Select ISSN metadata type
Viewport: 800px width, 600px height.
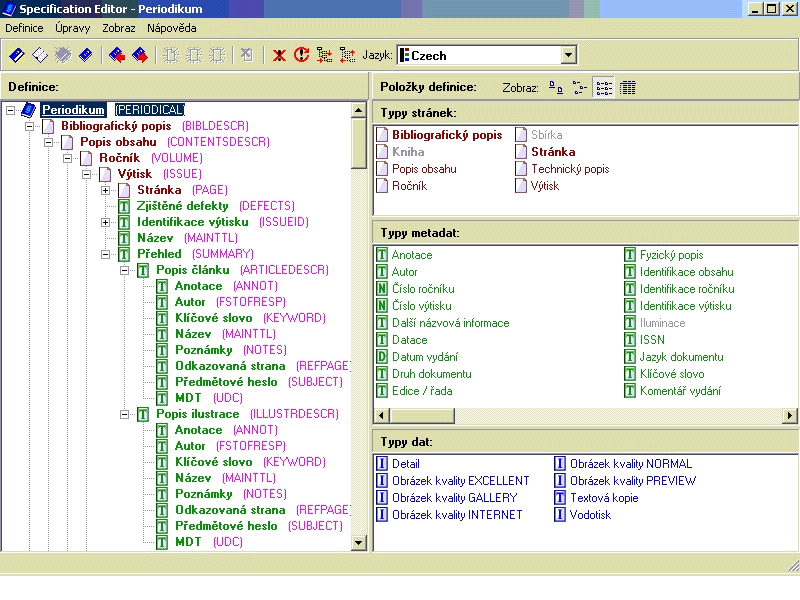pos(652,340)
